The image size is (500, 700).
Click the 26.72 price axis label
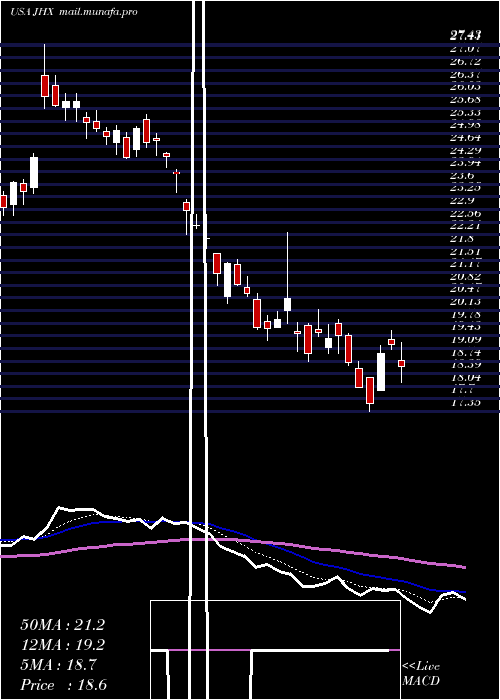coord(465,61)
